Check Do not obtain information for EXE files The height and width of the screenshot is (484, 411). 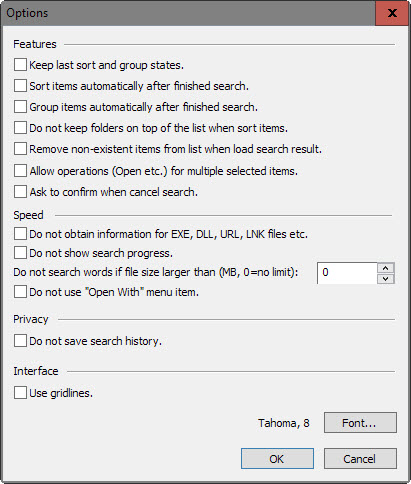coord(20,234)
